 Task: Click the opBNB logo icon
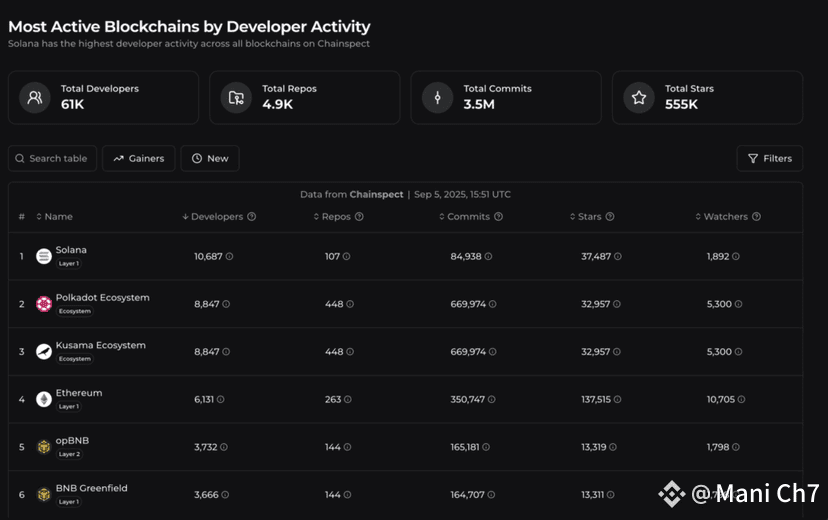[44, 447]
